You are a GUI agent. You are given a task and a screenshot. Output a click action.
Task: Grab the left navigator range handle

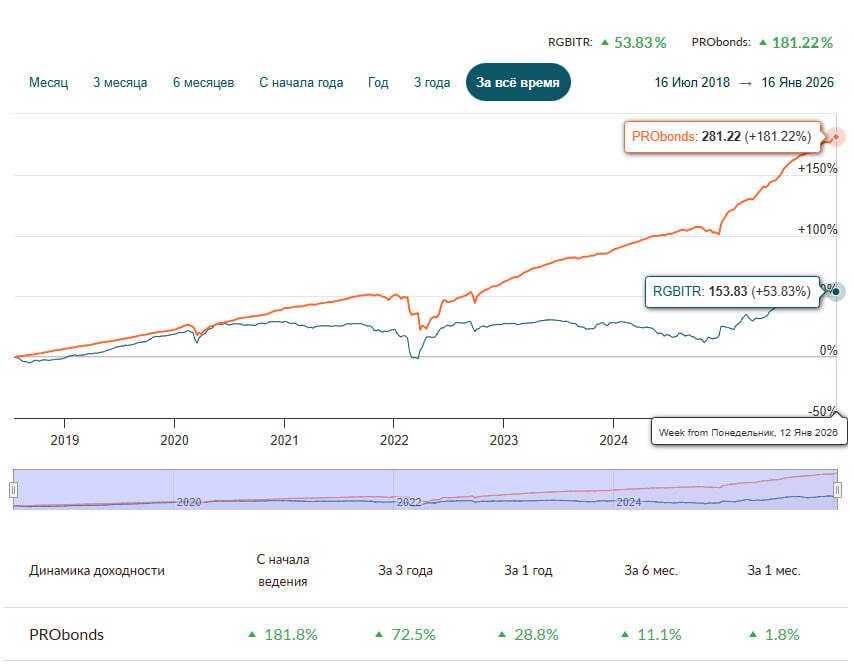(x=14, y=490)
